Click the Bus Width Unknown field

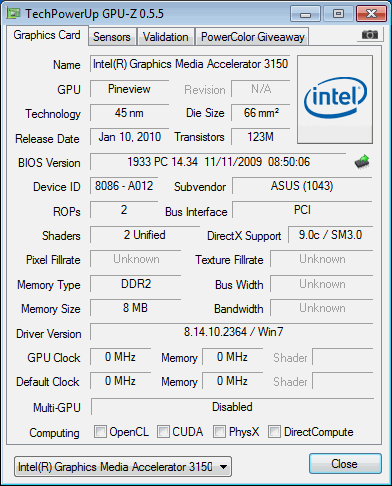(x=321, y=284)
